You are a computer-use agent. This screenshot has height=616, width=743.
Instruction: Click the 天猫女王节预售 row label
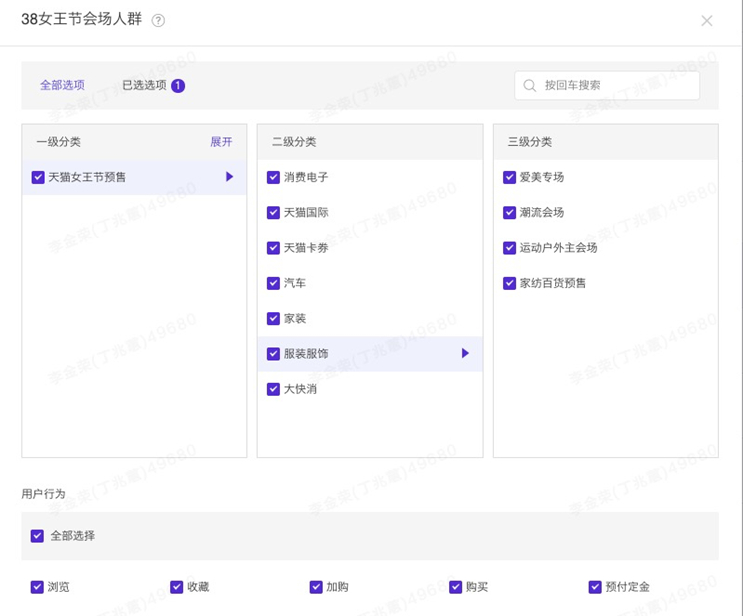pyautogui.click(x=87, y=177)
